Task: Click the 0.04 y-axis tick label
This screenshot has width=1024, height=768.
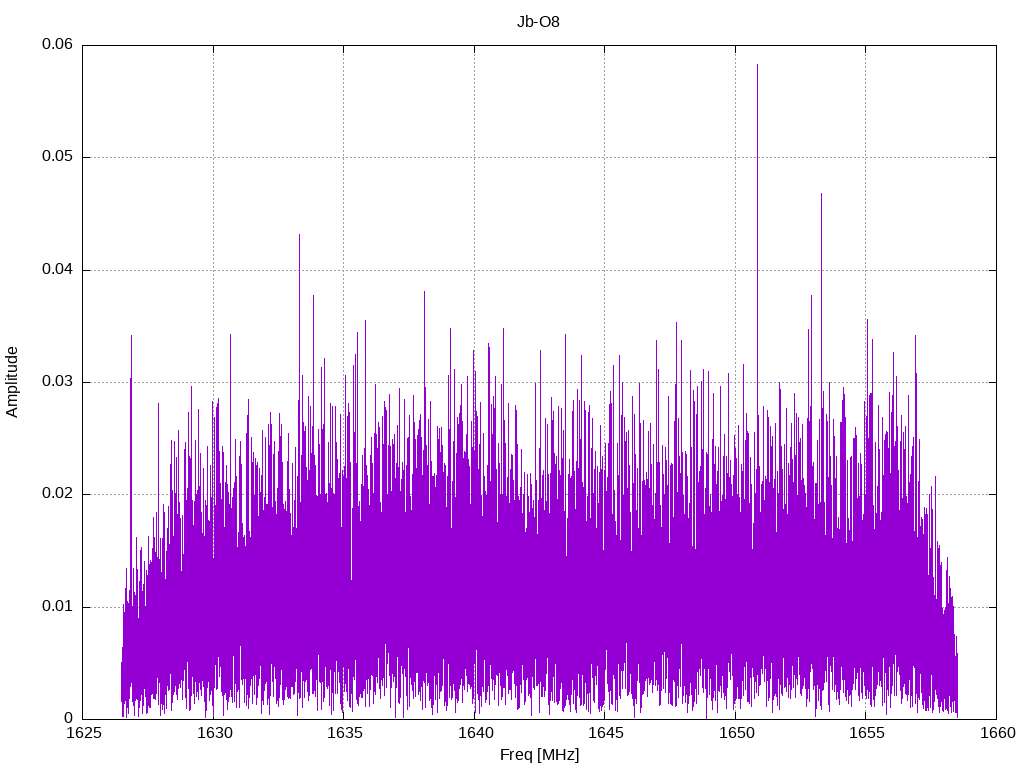Action: coord(57,269)
